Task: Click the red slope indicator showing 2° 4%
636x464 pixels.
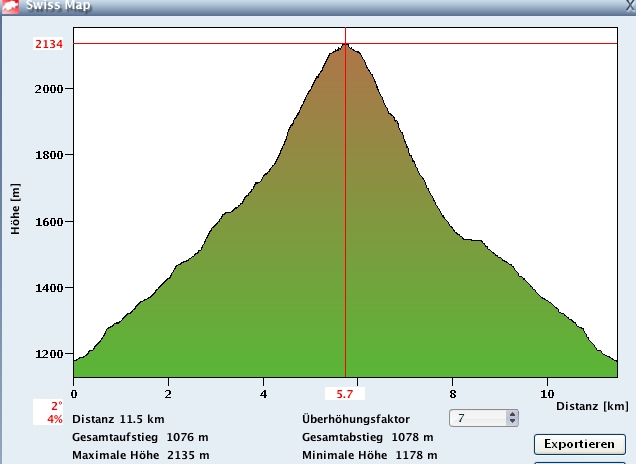Action: coord(56,412)
